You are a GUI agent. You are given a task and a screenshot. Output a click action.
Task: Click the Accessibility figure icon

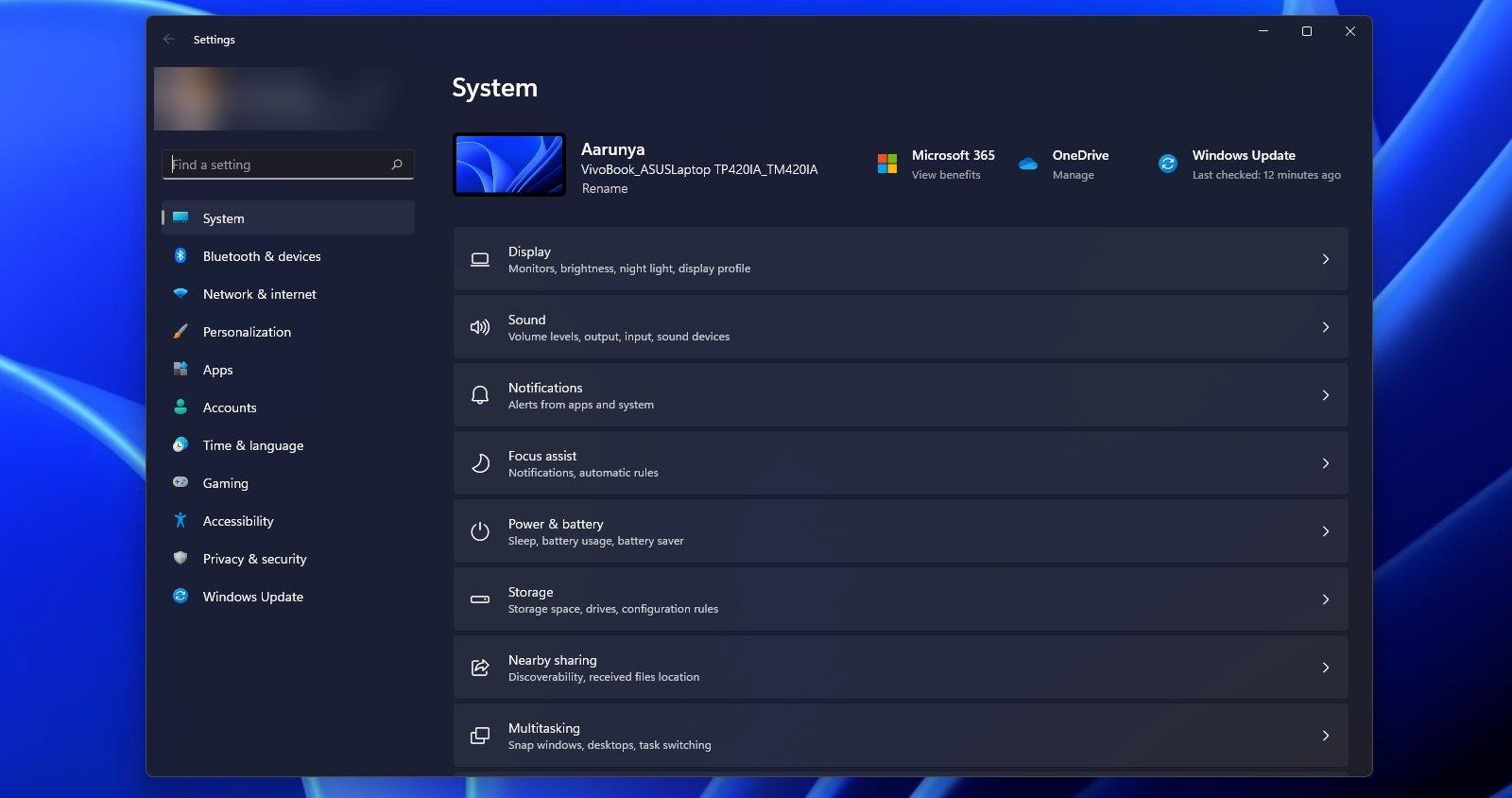[x=180, y=520]
